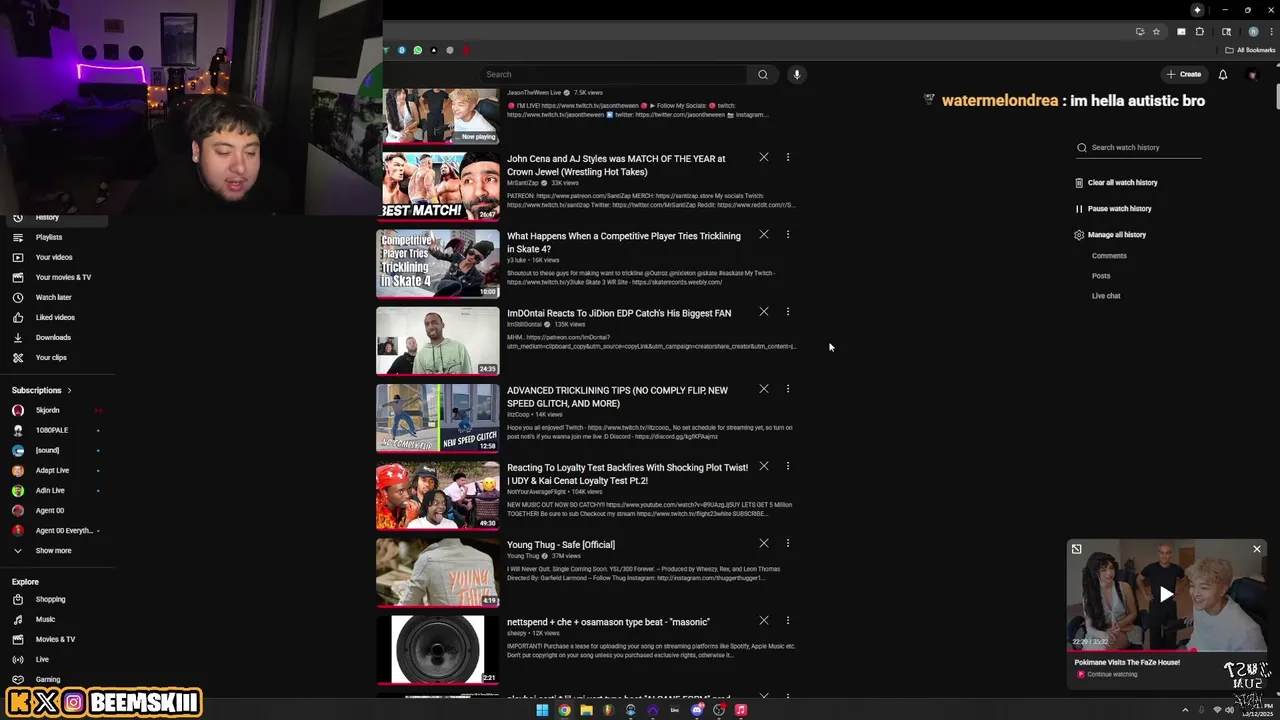Open Young Thug - Safe thumbnail
The height and width of the screenshot is (720, 1280).
(438, 573)
